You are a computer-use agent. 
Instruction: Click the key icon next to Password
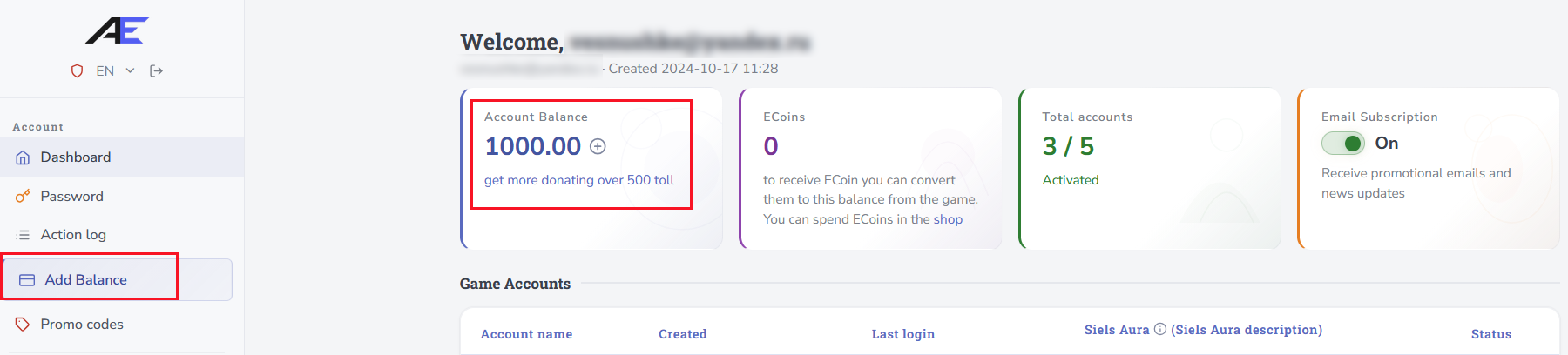(23, 197)
